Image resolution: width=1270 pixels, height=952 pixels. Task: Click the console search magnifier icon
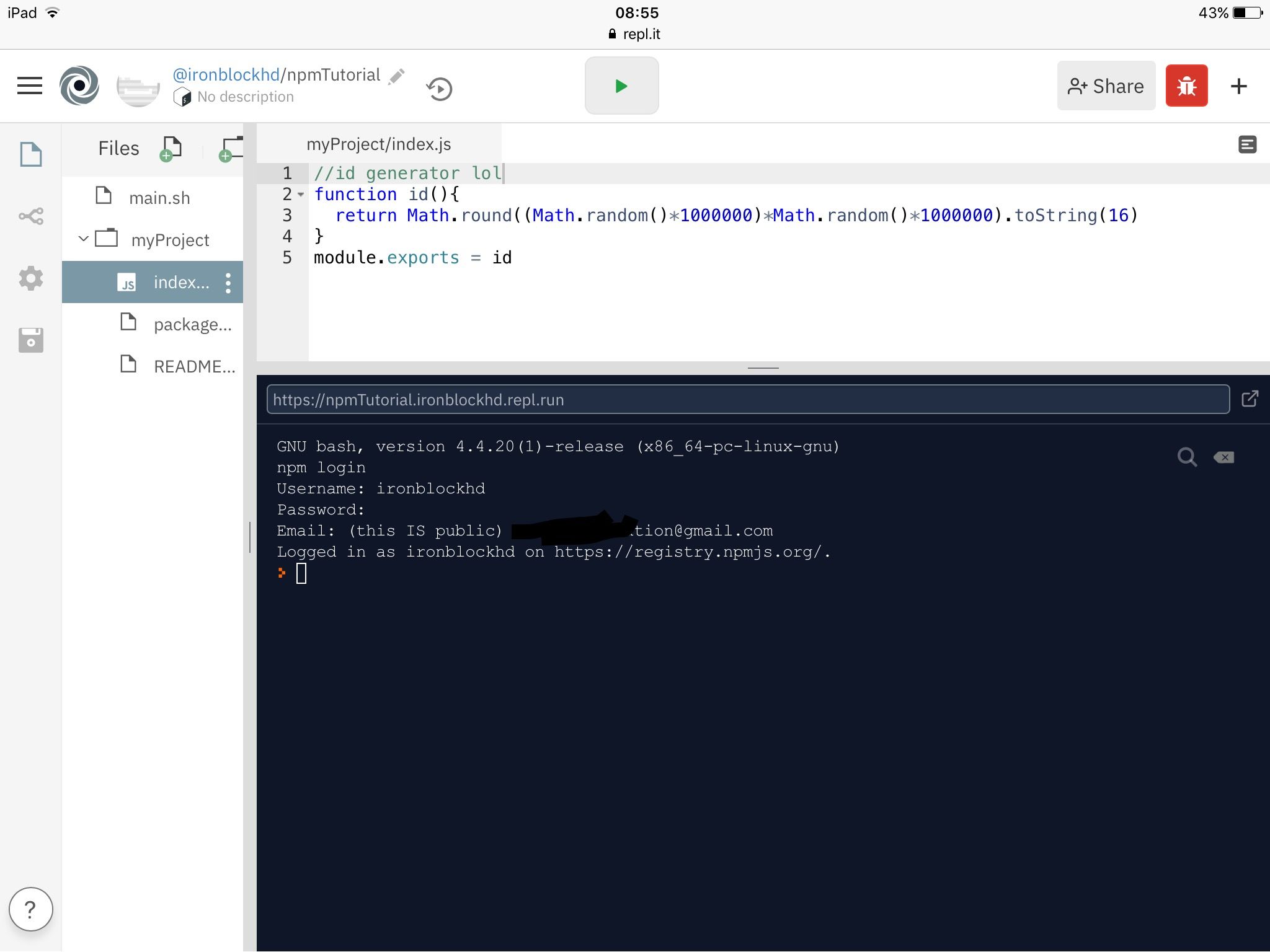(x=1187, y=457)
